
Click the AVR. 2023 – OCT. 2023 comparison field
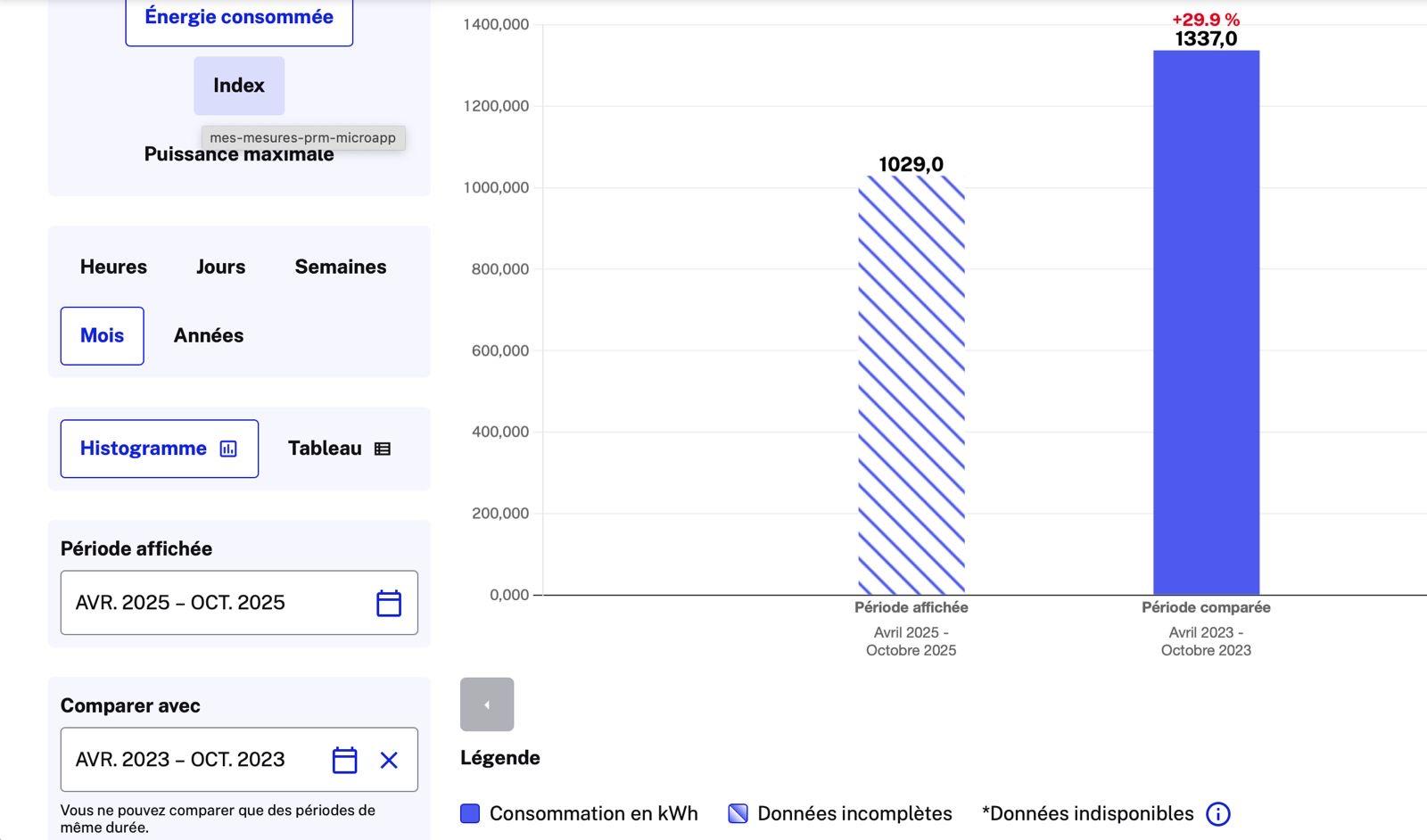click(x=187, y=760)
